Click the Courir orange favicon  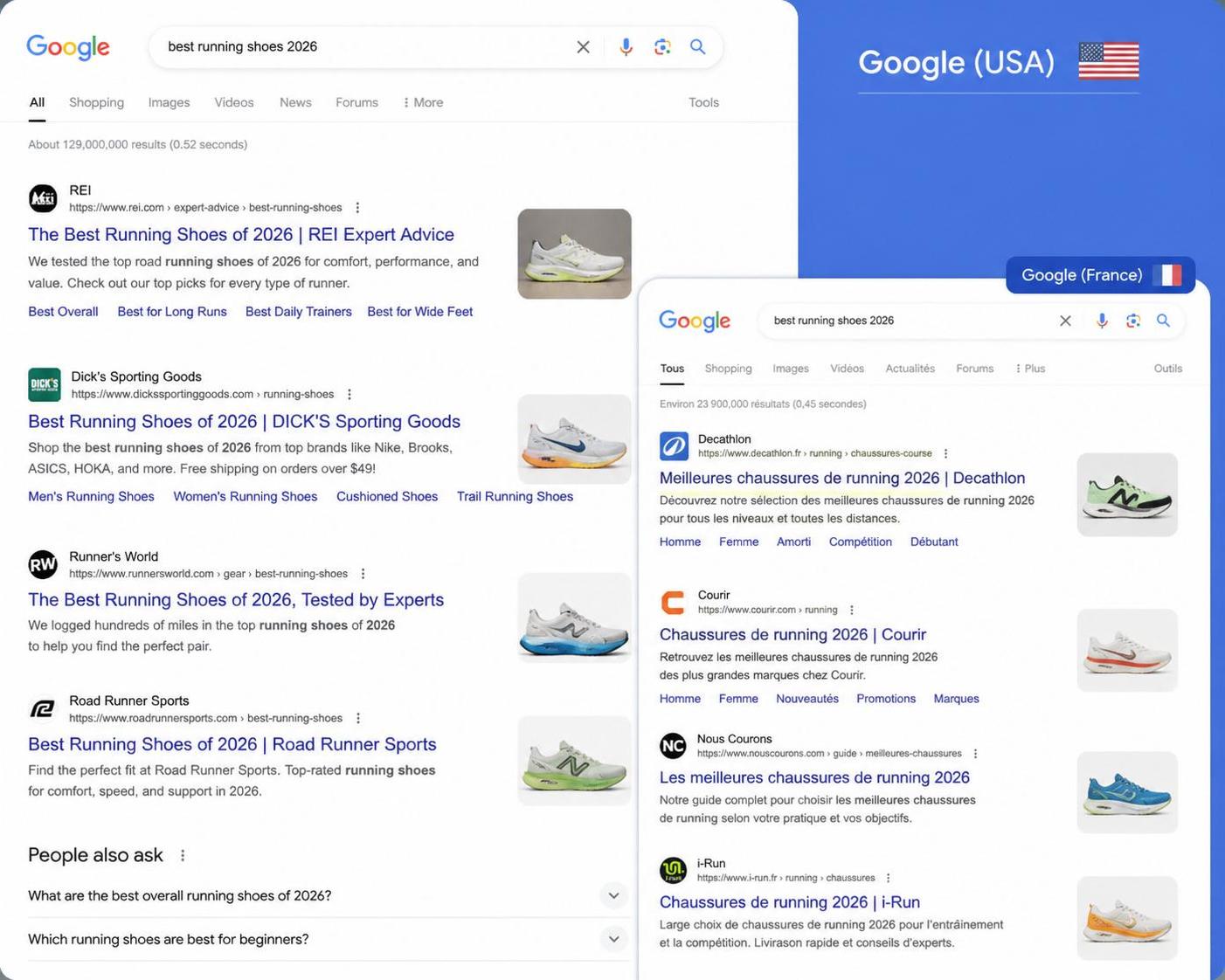pyautogui.click(x=674, y=602)
